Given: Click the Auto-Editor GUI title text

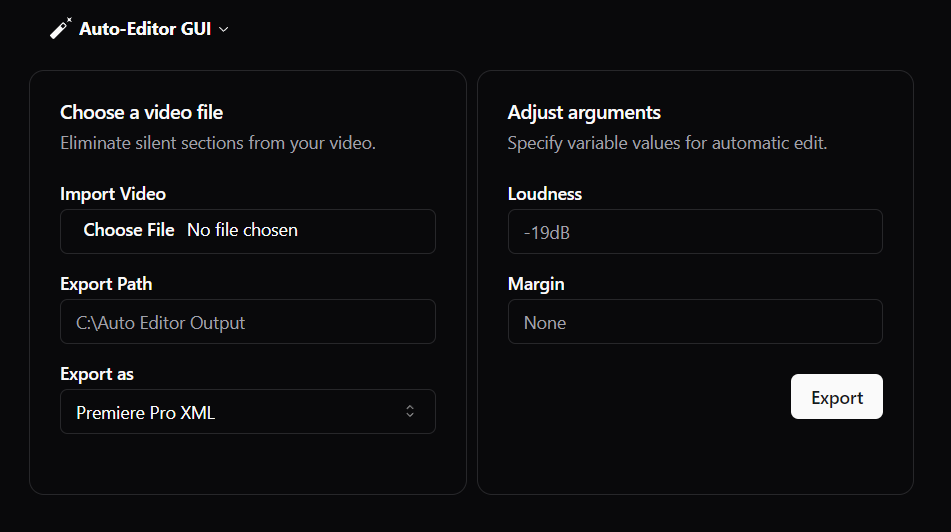Looking at the screenshot, I should click(x=144, y=29).
